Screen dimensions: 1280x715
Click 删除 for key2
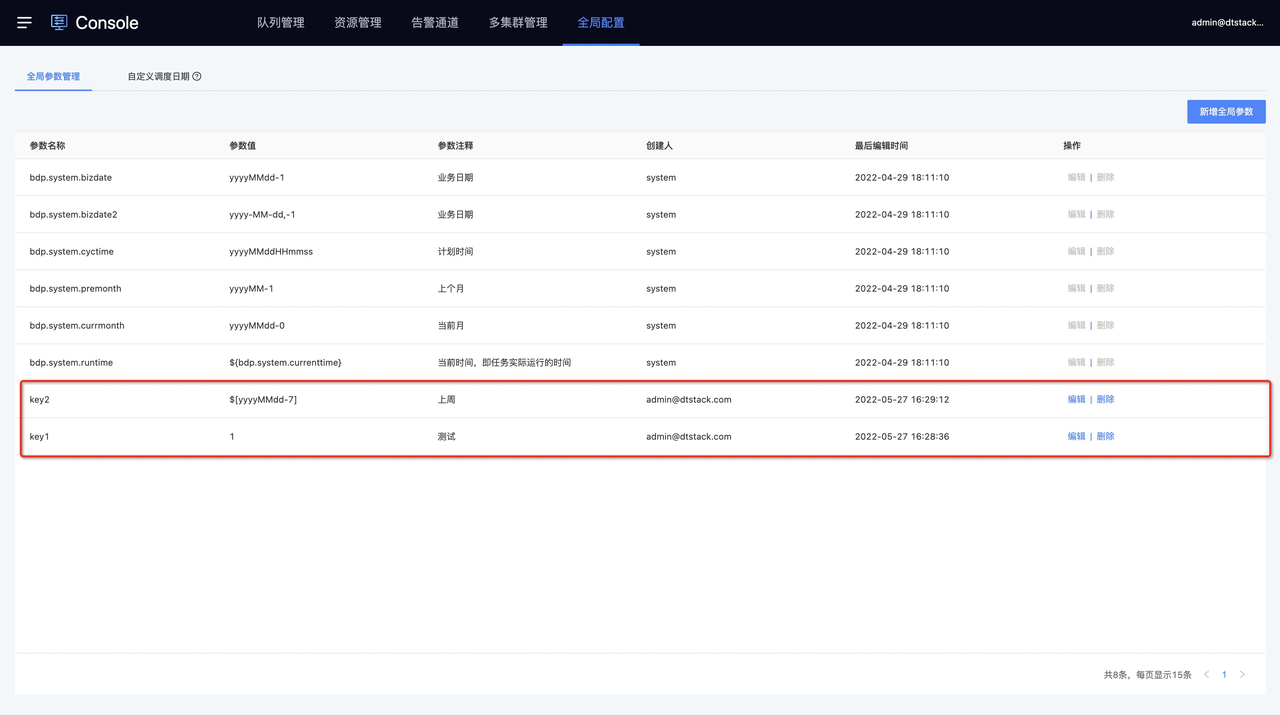pyautogui.click(x=1105, y=399)
